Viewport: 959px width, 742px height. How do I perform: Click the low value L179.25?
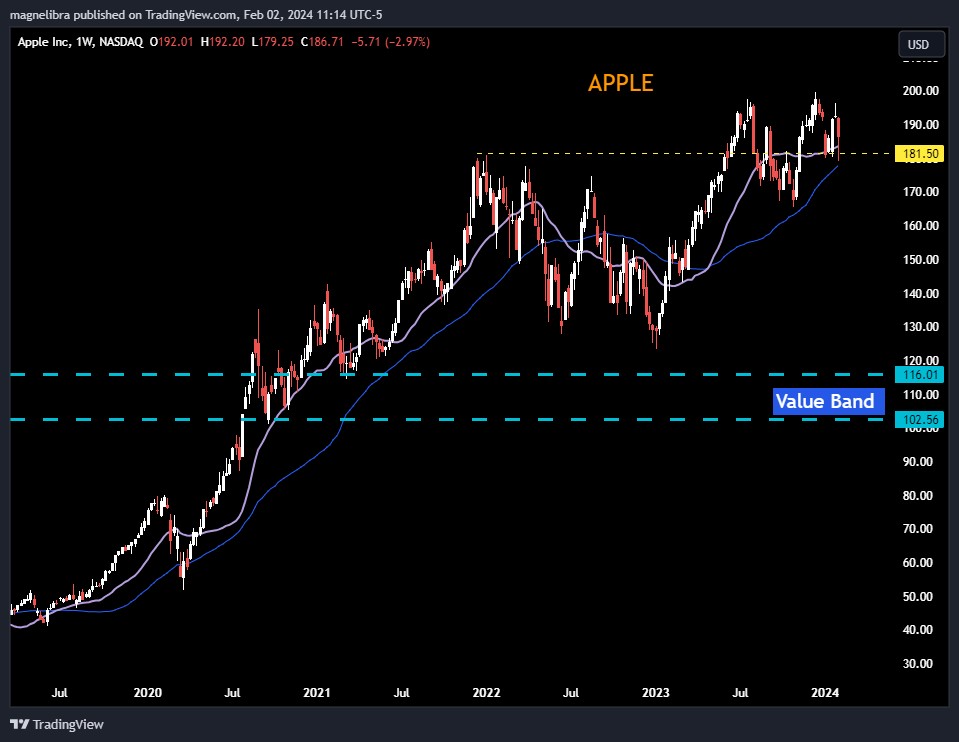273,42
